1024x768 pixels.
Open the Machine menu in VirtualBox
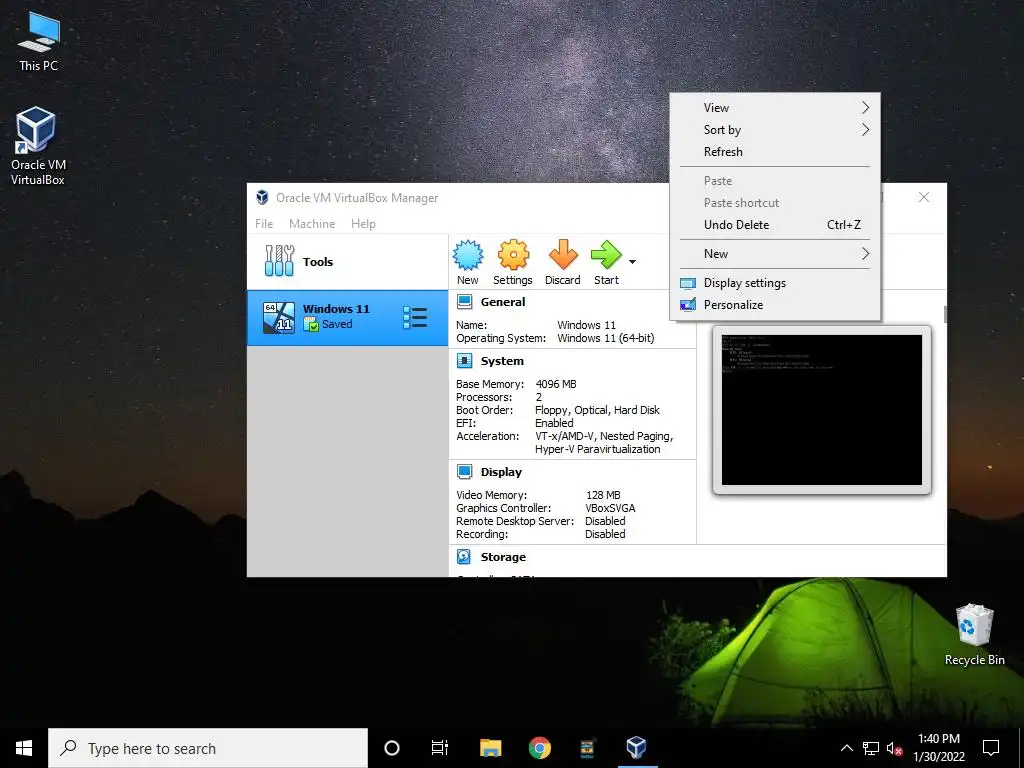point(312,223)
